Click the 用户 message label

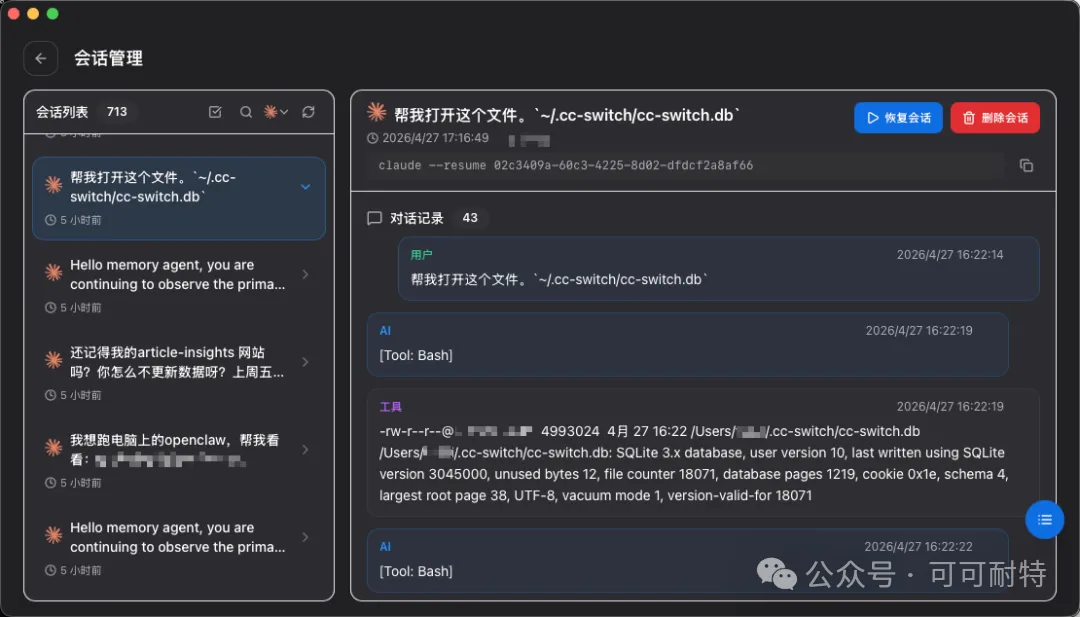click(x=422, y=255)
